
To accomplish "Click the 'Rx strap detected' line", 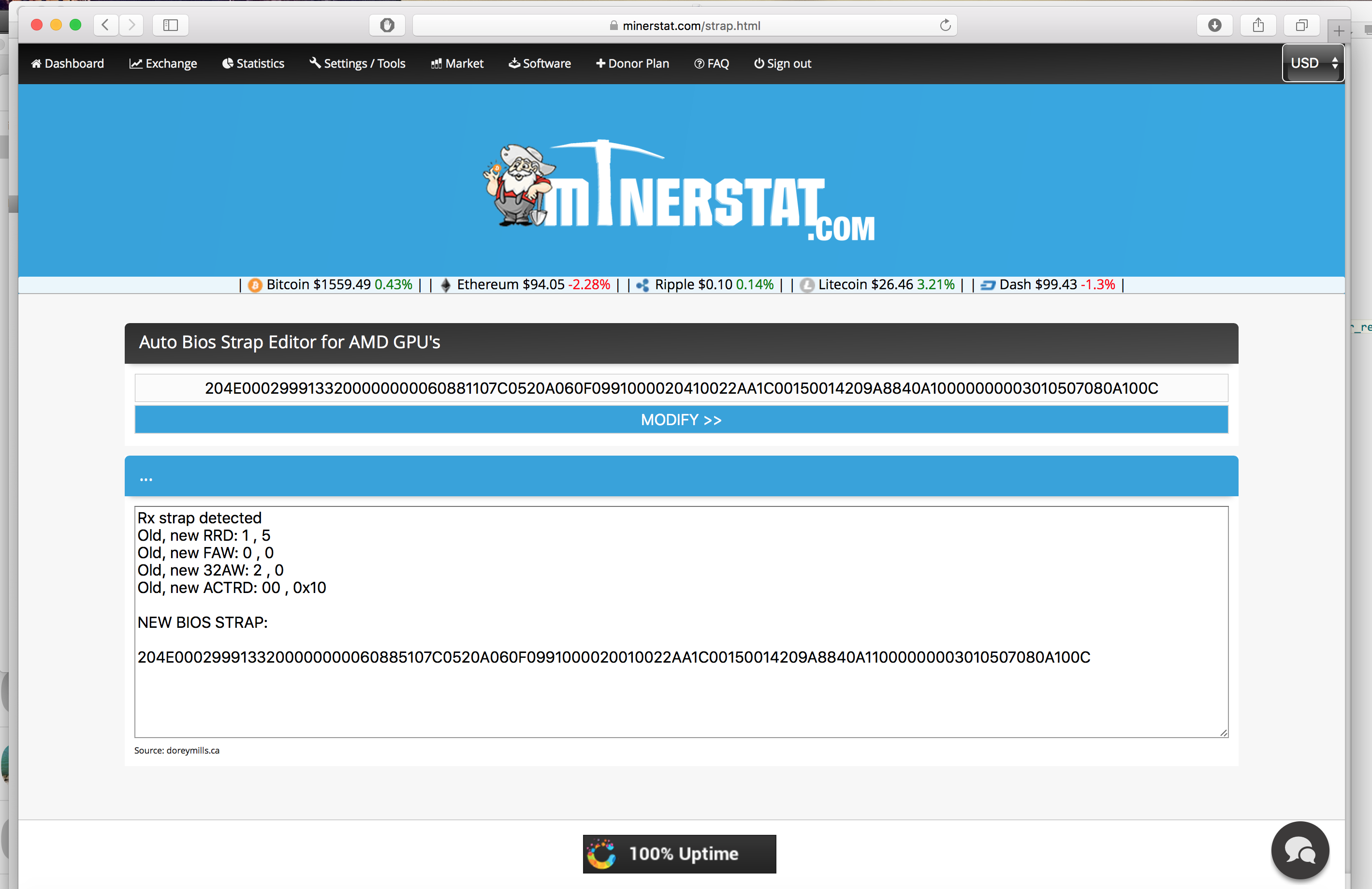I will 200,518.
